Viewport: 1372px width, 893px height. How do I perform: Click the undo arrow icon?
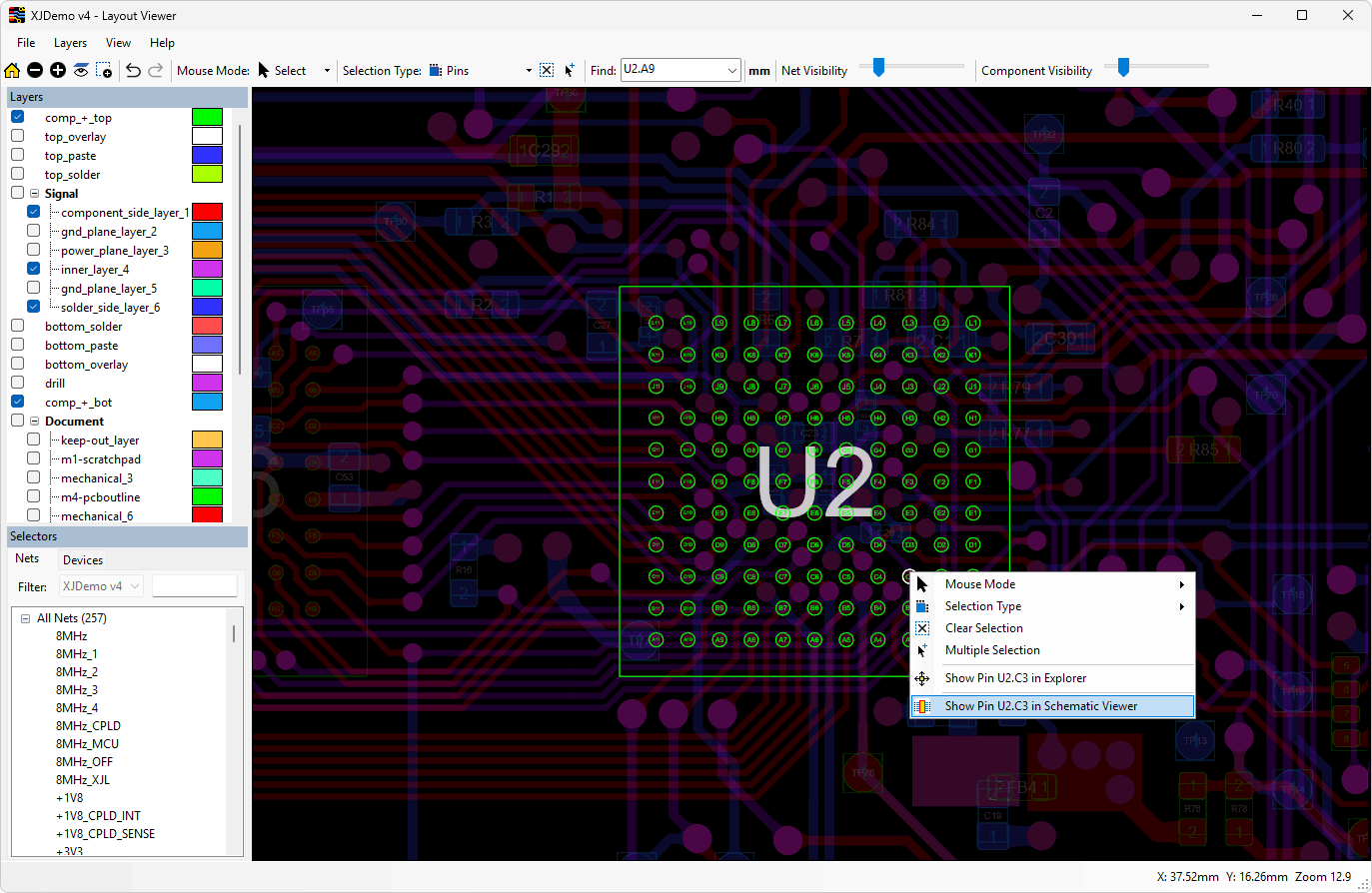pos(133,70)
